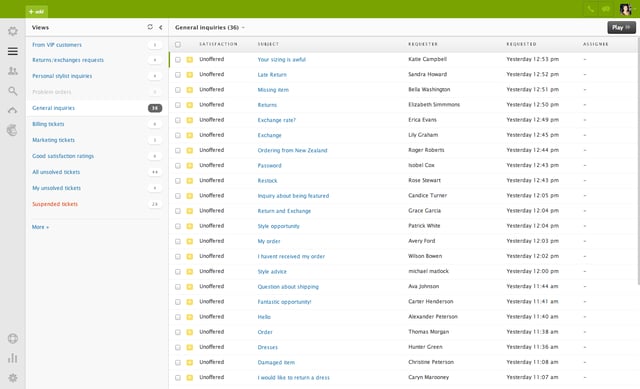Viewport: 640px width, 389px height.
Task: Click the chat bubbles icon in top bar
Action: click(x=606, y=9)
